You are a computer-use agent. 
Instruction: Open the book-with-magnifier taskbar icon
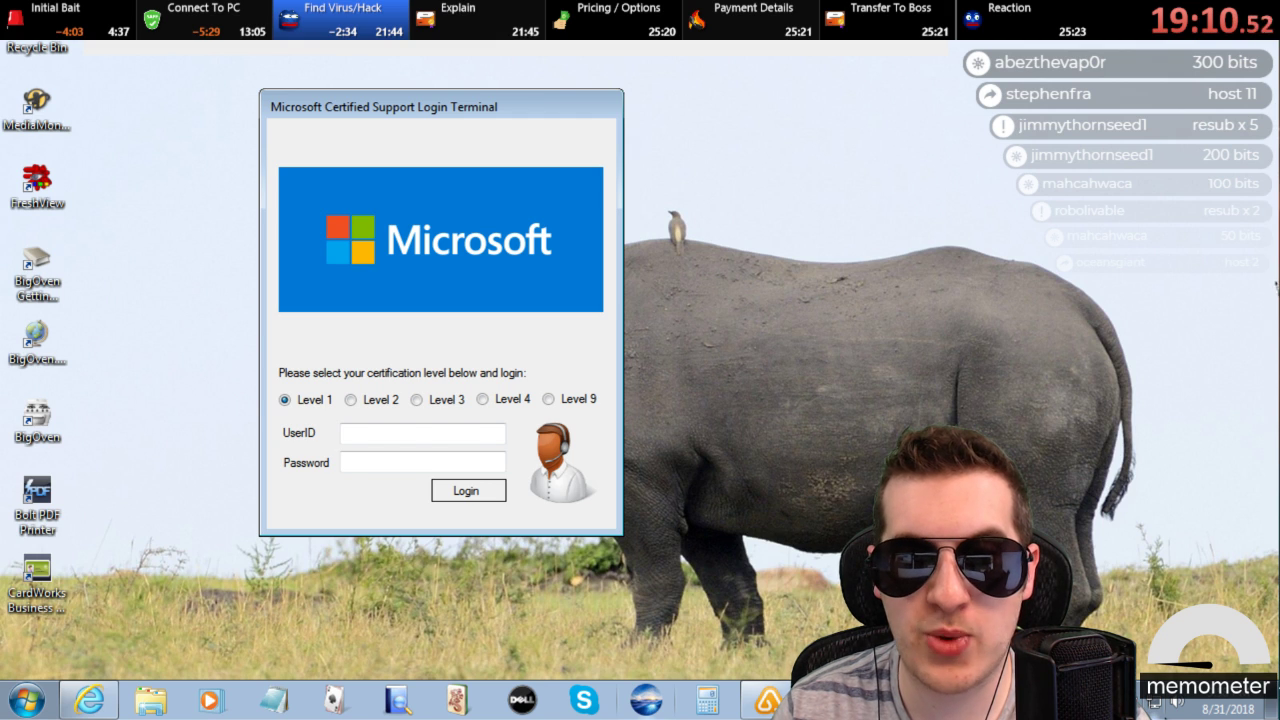point(397,700)
